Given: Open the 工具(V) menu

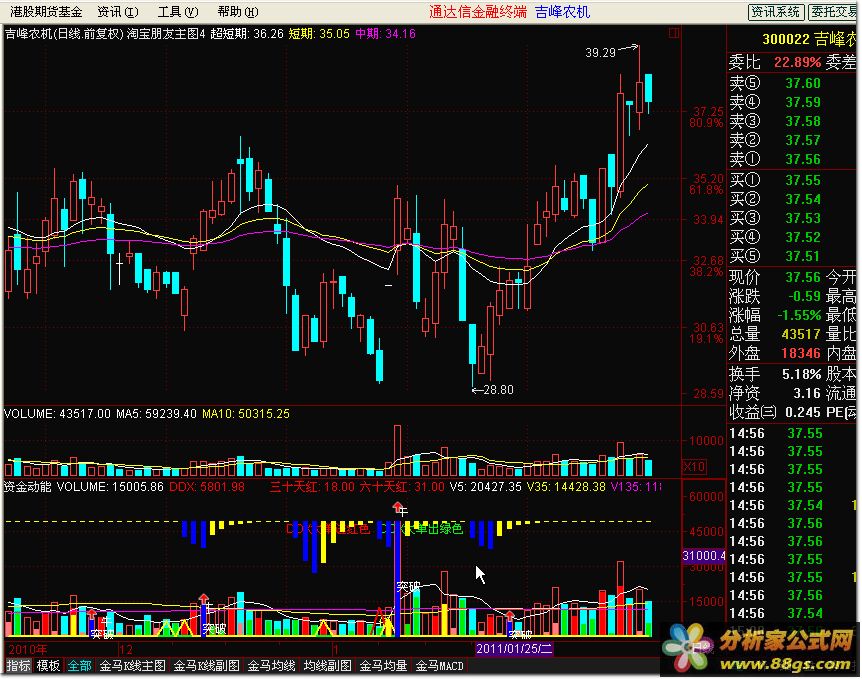Looking at the screenshot, I should pos(178,12).
